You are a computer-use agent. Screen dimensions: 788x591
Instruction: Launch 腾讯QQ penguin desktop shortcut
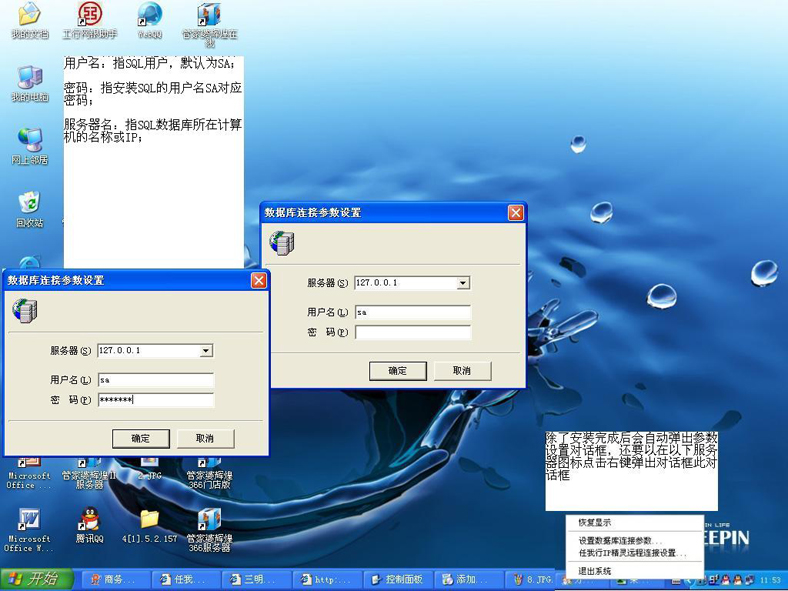coord(89,525)
